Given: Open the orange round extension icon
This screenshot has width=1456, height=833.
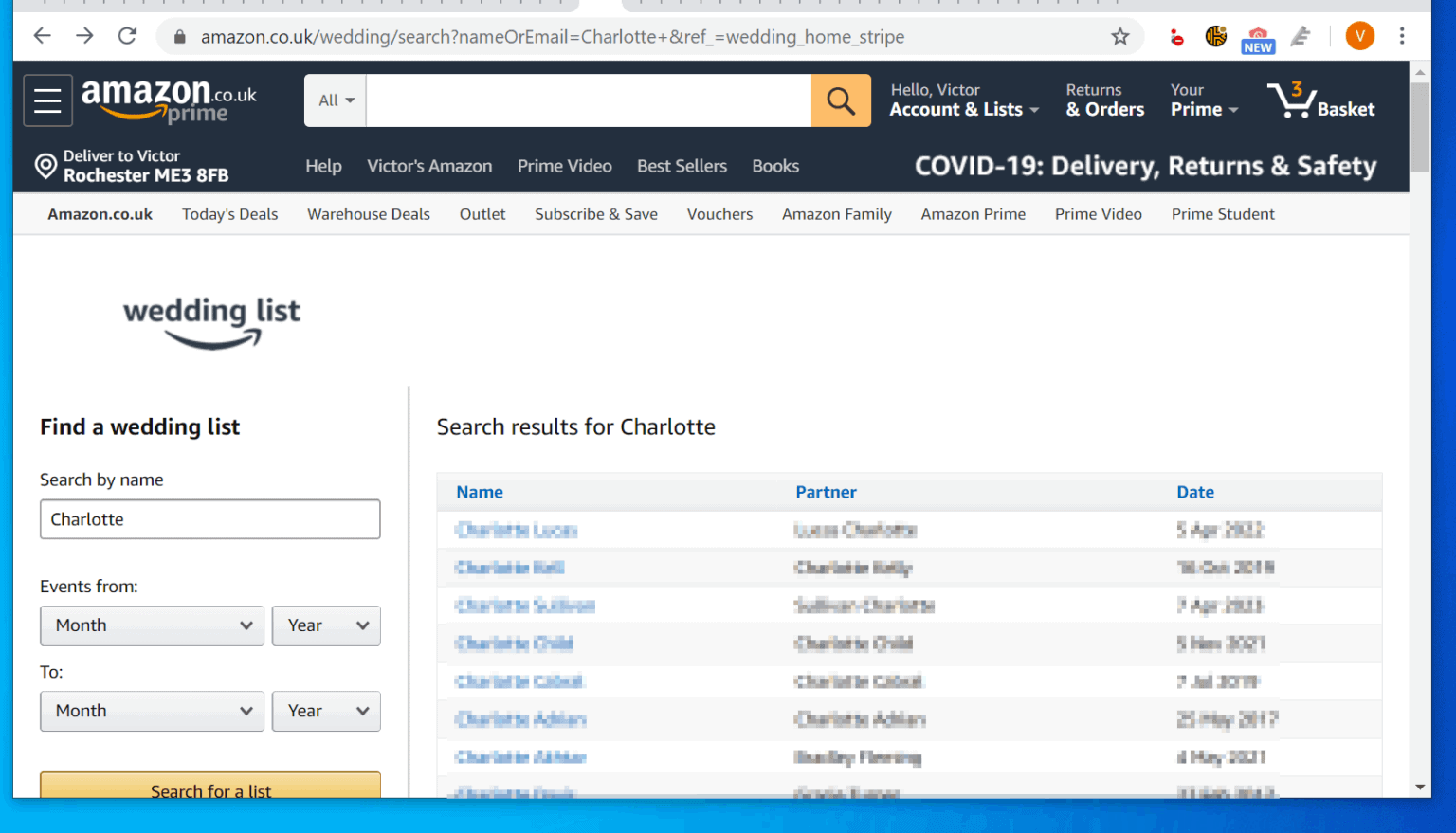Looking at the screenshot, I should tap(1216, 37).
